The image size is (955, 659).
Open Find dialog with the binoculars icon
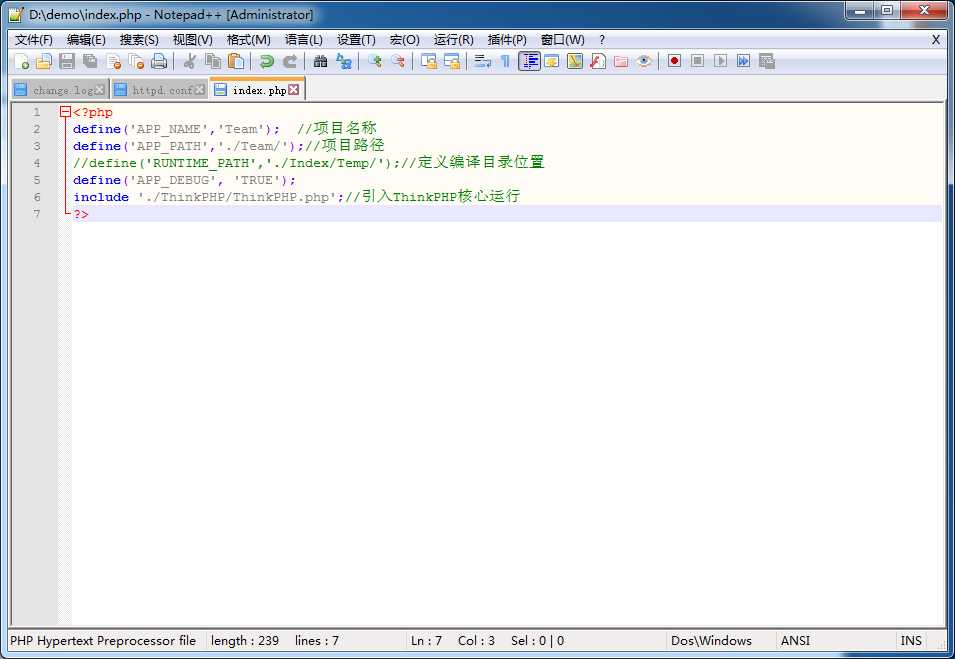[x=320, y=61]
